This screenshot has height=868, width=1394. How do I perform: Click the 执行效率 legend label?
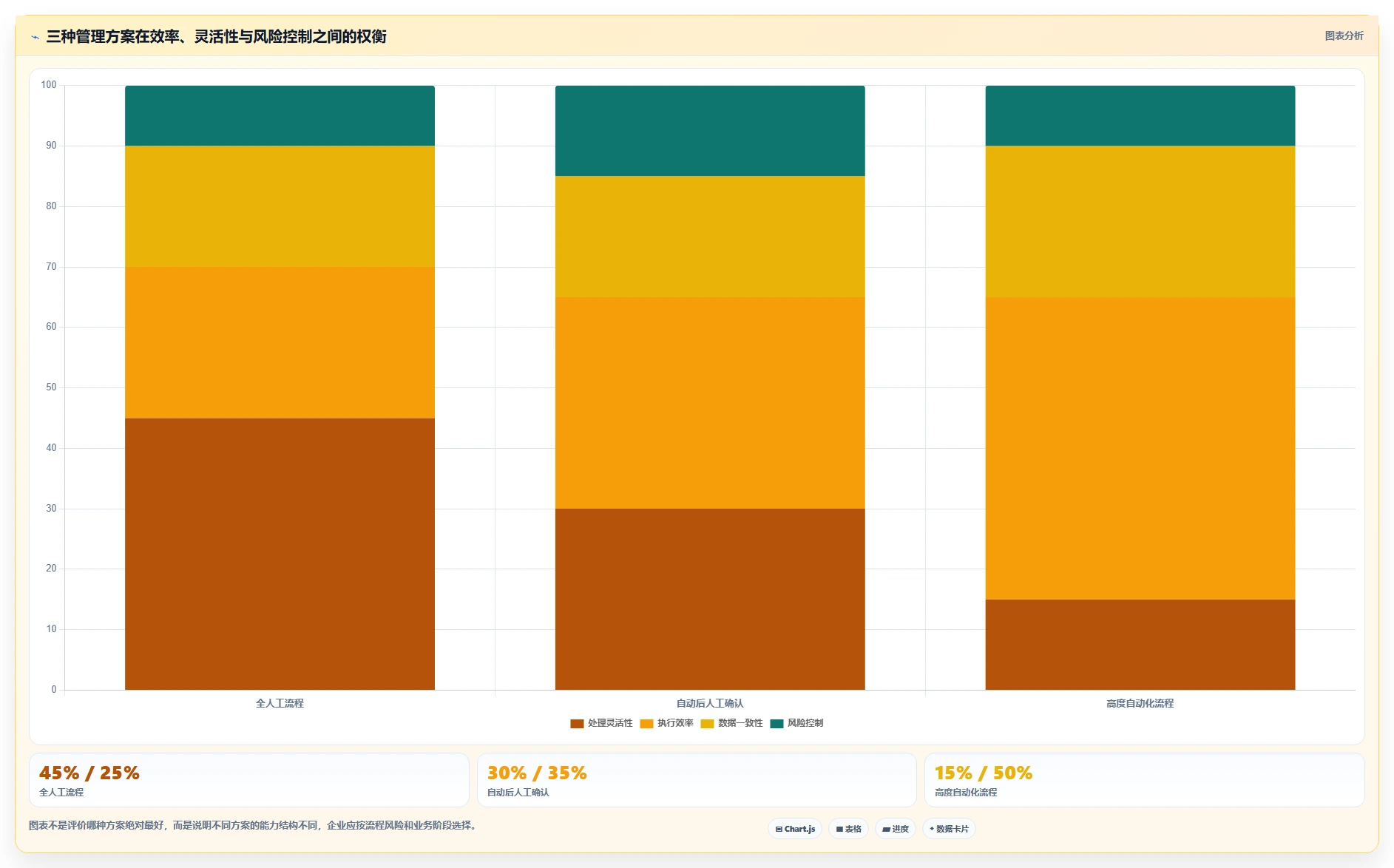(x=675, y=723)
